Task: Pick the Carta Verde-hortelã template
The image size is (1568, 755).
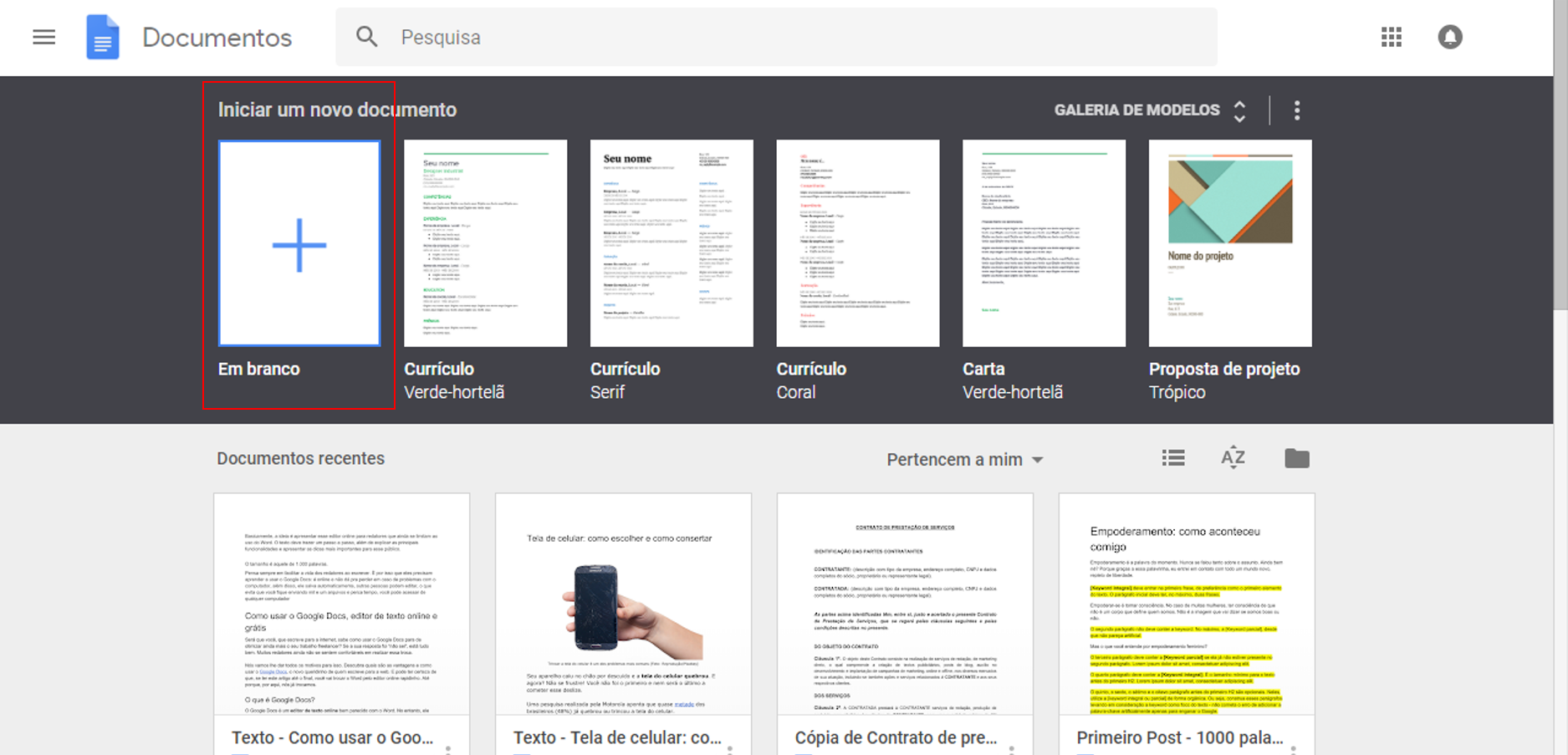Action: click(1044, 243)
